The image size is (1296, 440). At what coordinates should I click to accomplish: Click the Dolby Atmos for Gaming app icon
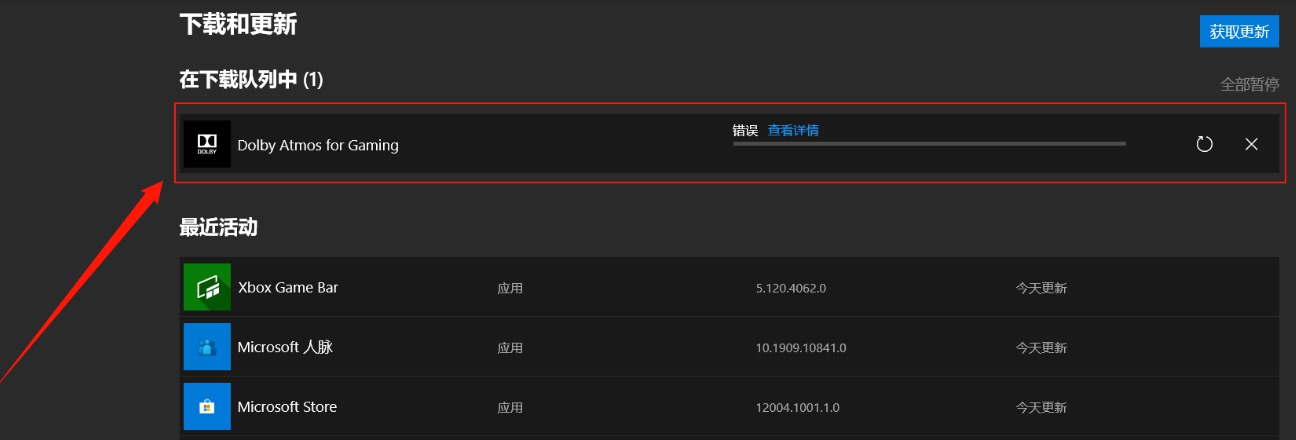(207, 144)
